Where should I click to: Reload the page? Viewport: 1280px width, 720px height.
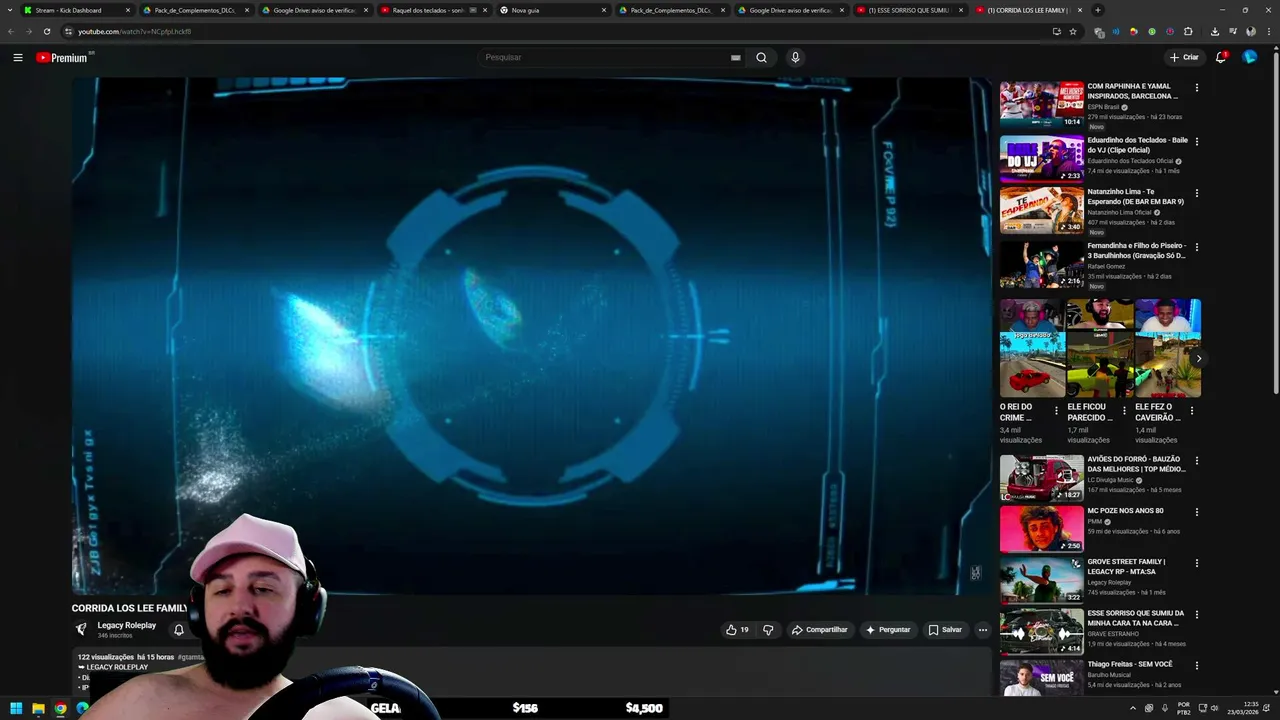[x=47, y=31]
